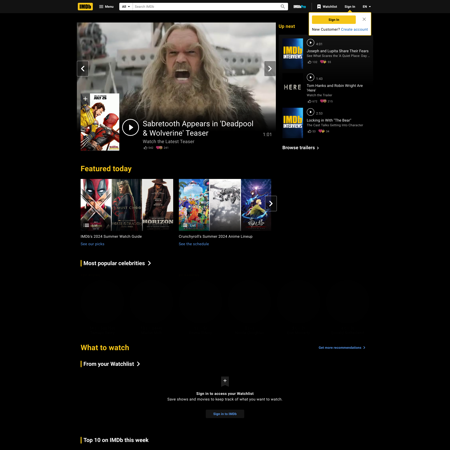
Task: Open Sabretooth Appears in 'Deadpool & Wolverine' title
Action: click(198, 128)
